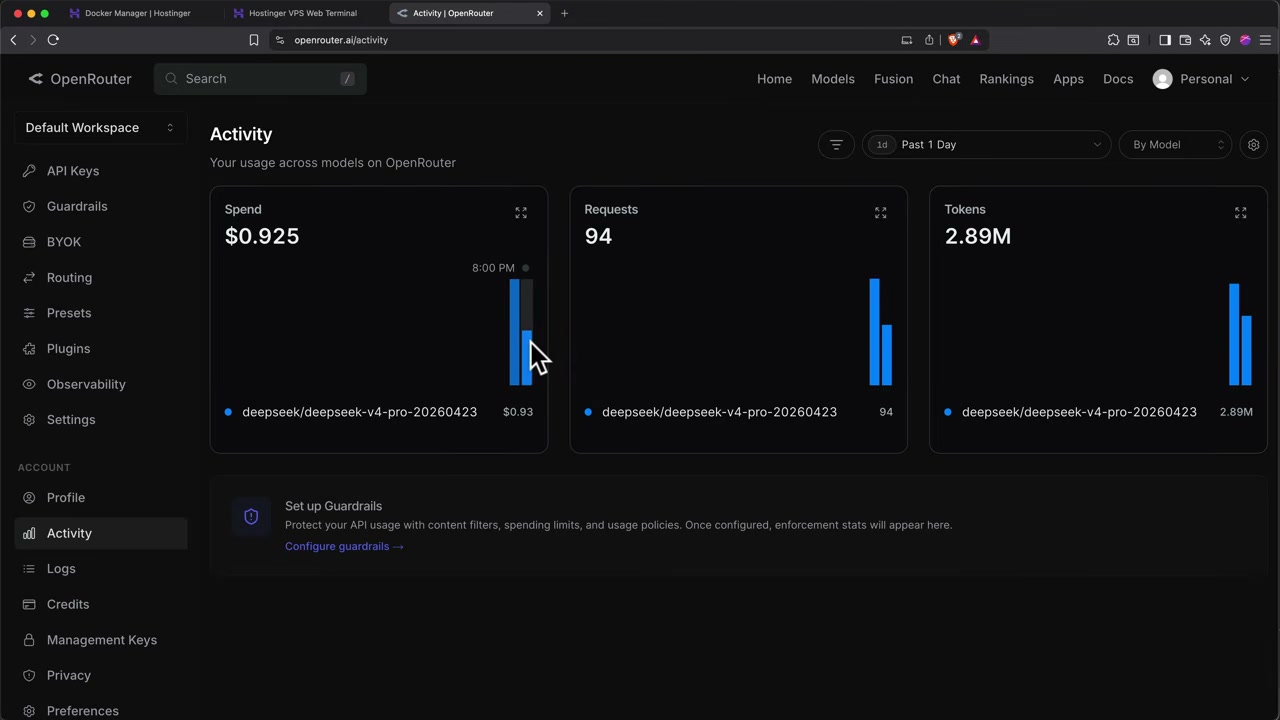Open site information icon in the address bar
Screen dimensions: 1280x720
coord(280,40)
